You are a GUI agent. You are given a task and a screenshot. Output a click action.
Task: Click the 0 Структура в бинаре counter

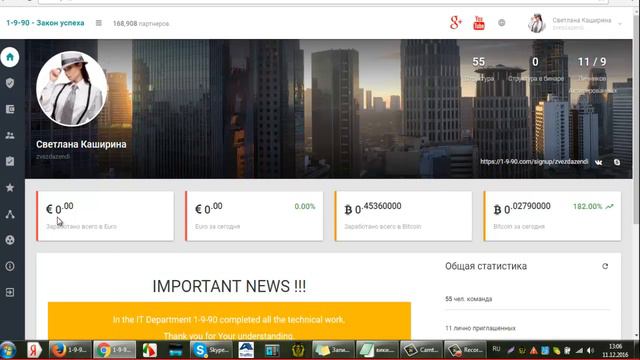[536, 69]
